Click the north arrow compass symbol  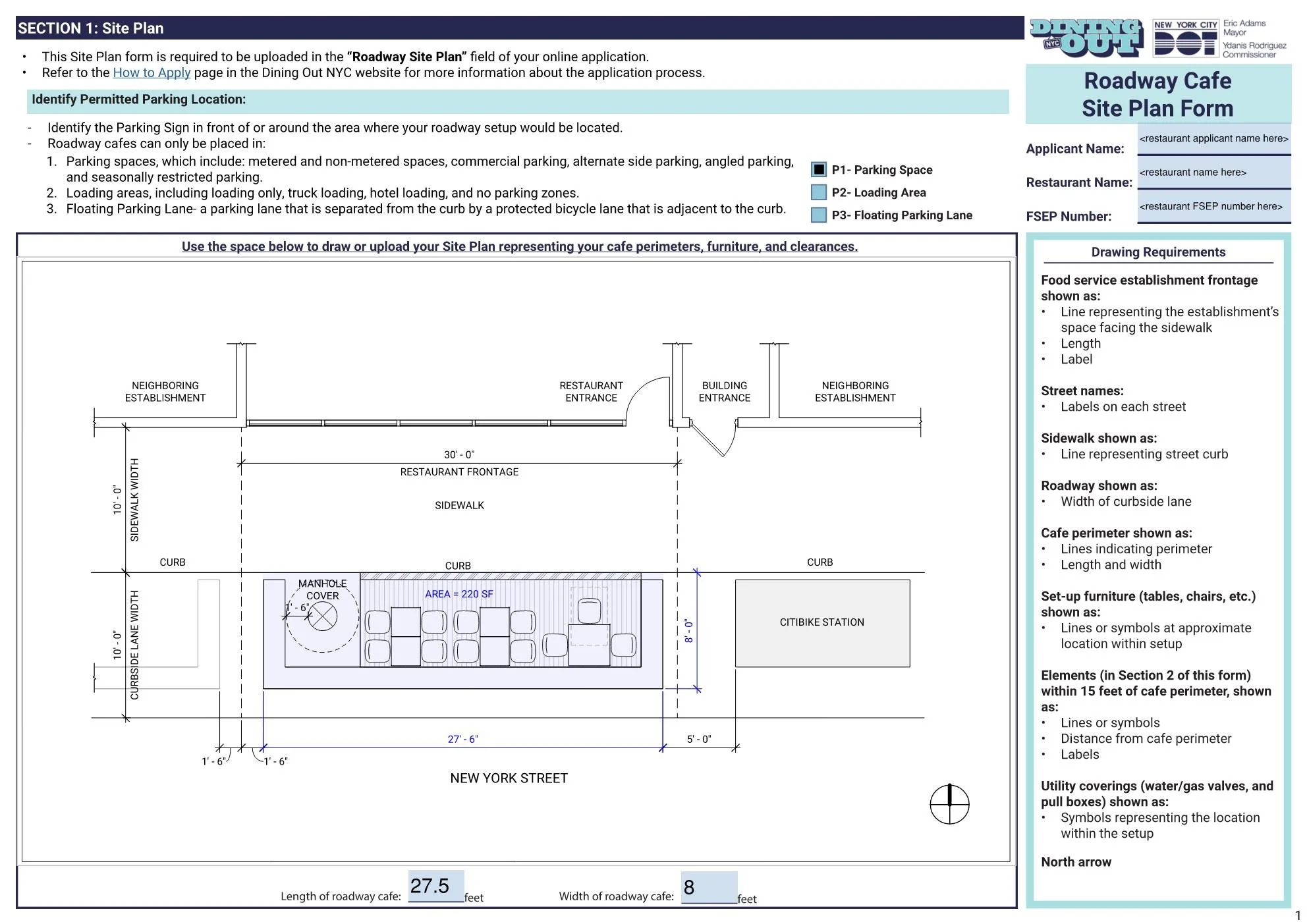pos(949,804)
